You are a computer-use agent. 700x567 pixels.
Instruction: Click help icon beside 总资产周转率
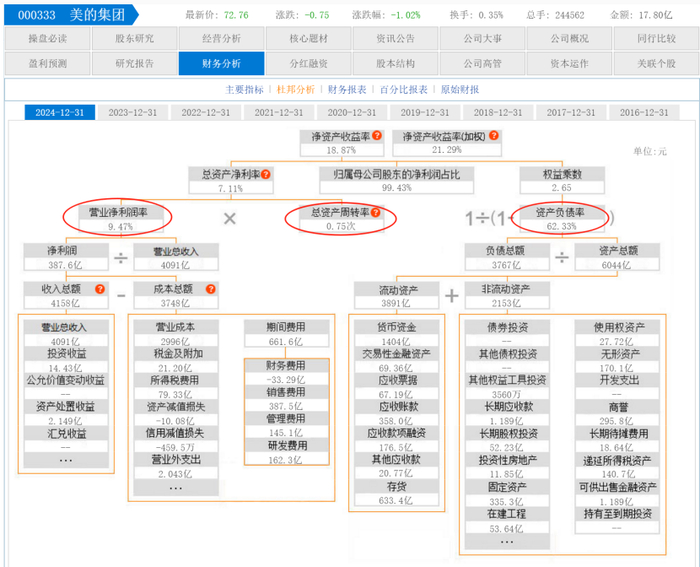tap(376, 213)
